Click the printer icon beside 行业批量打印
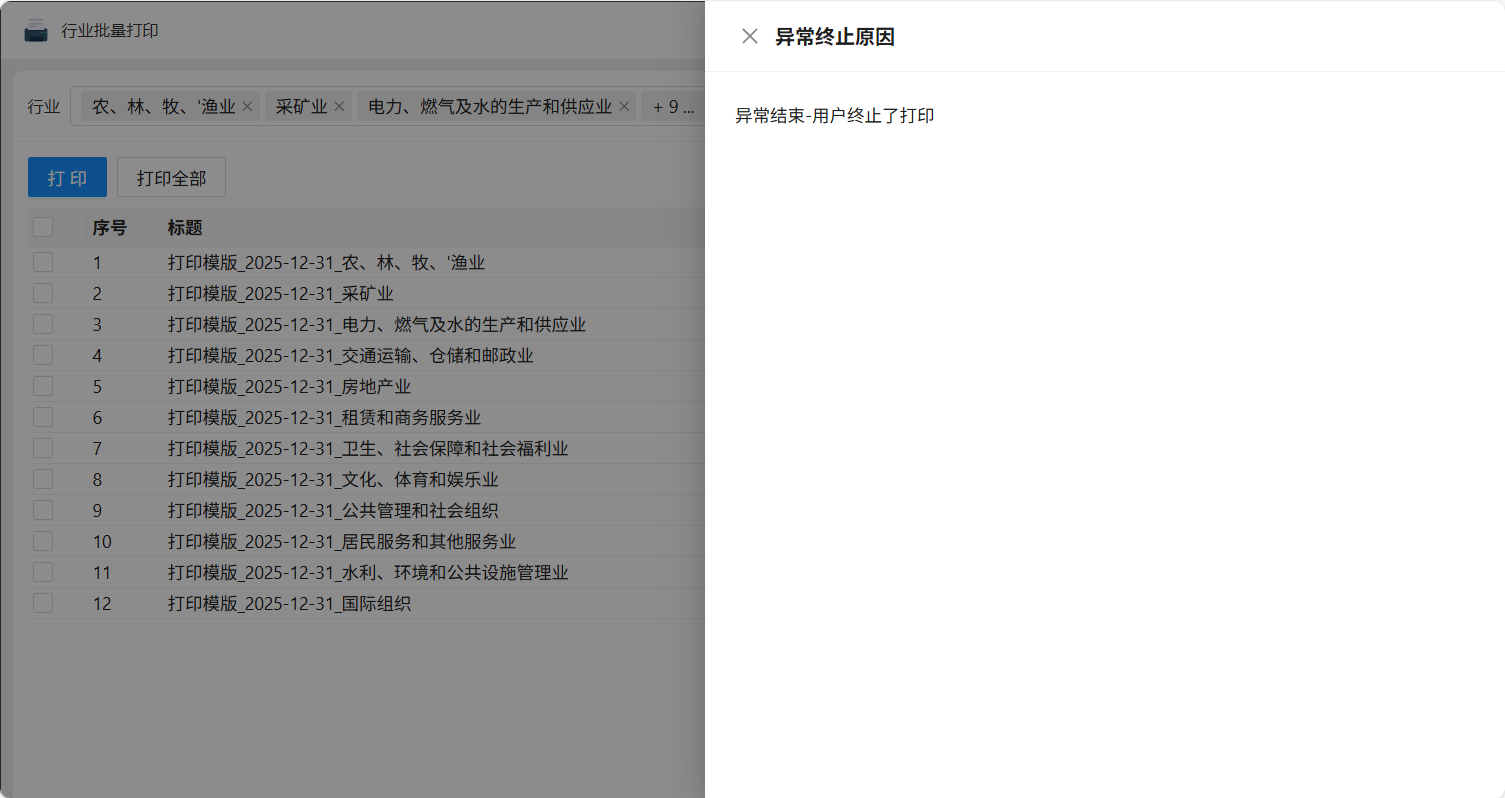Viewport: 1505px width, 798px height. [36, 31]
